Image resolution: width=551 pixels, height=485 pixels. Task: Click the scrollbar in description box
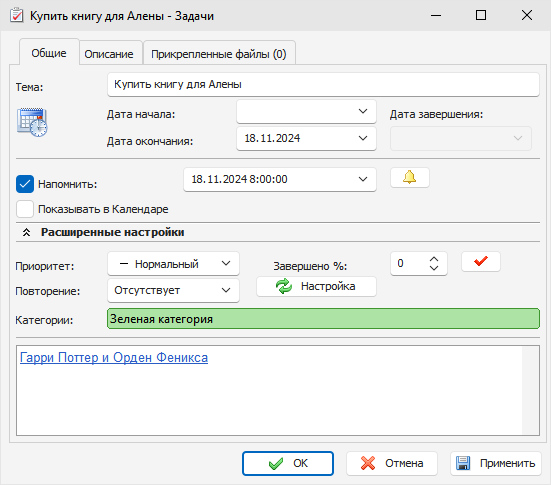coord(530,390)
